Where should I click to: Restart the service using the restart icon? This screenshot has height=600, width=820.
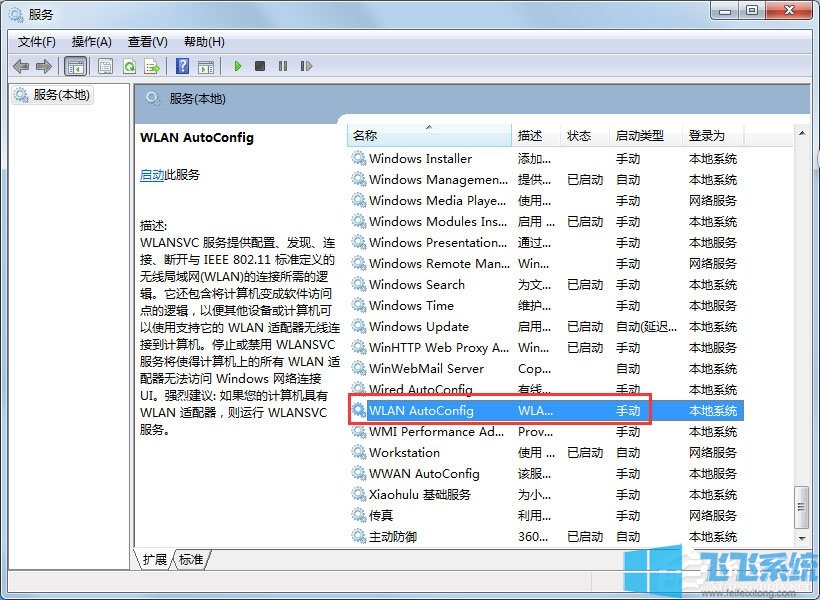[307, 66]
